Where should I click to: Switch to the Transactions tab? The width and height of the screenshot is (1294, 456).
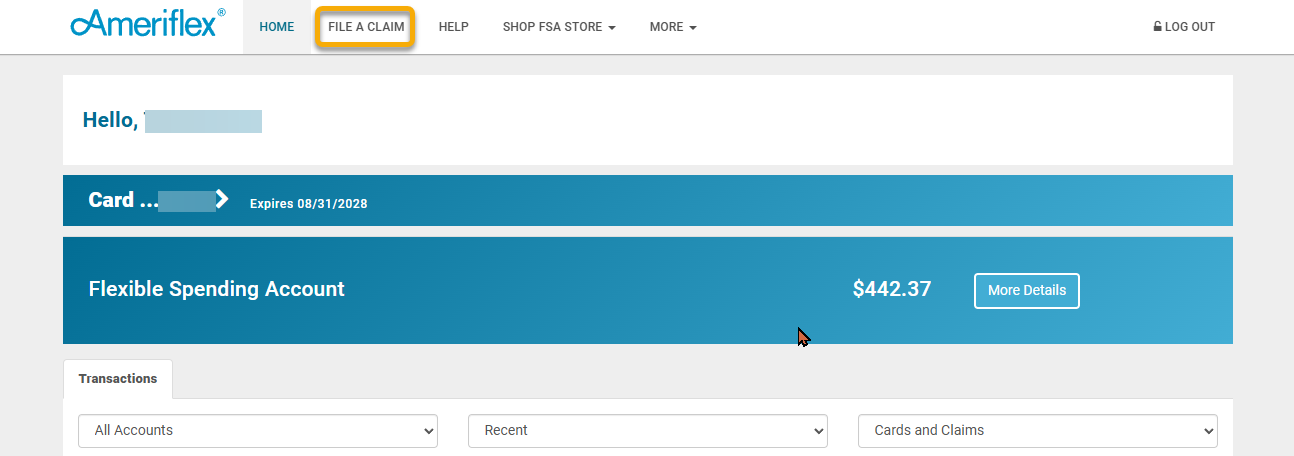point(118,379)
